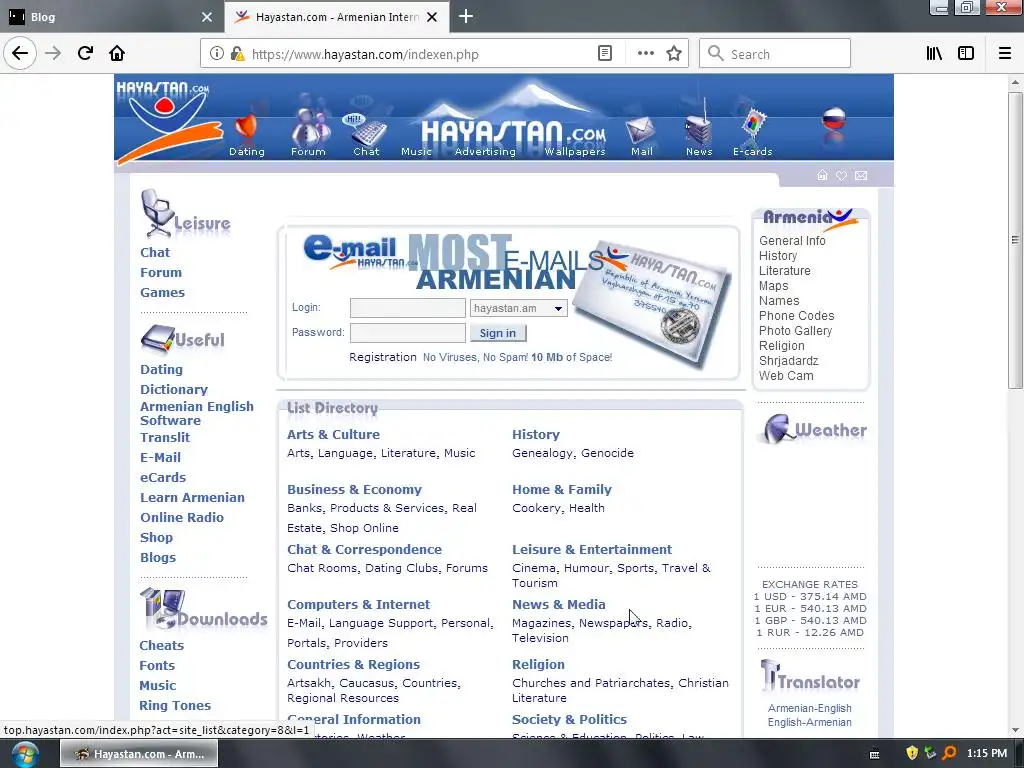This screenshot has height=768, width=1024.
Task: Open Online Radio in Useful sidebar
Action: (182, 517)
